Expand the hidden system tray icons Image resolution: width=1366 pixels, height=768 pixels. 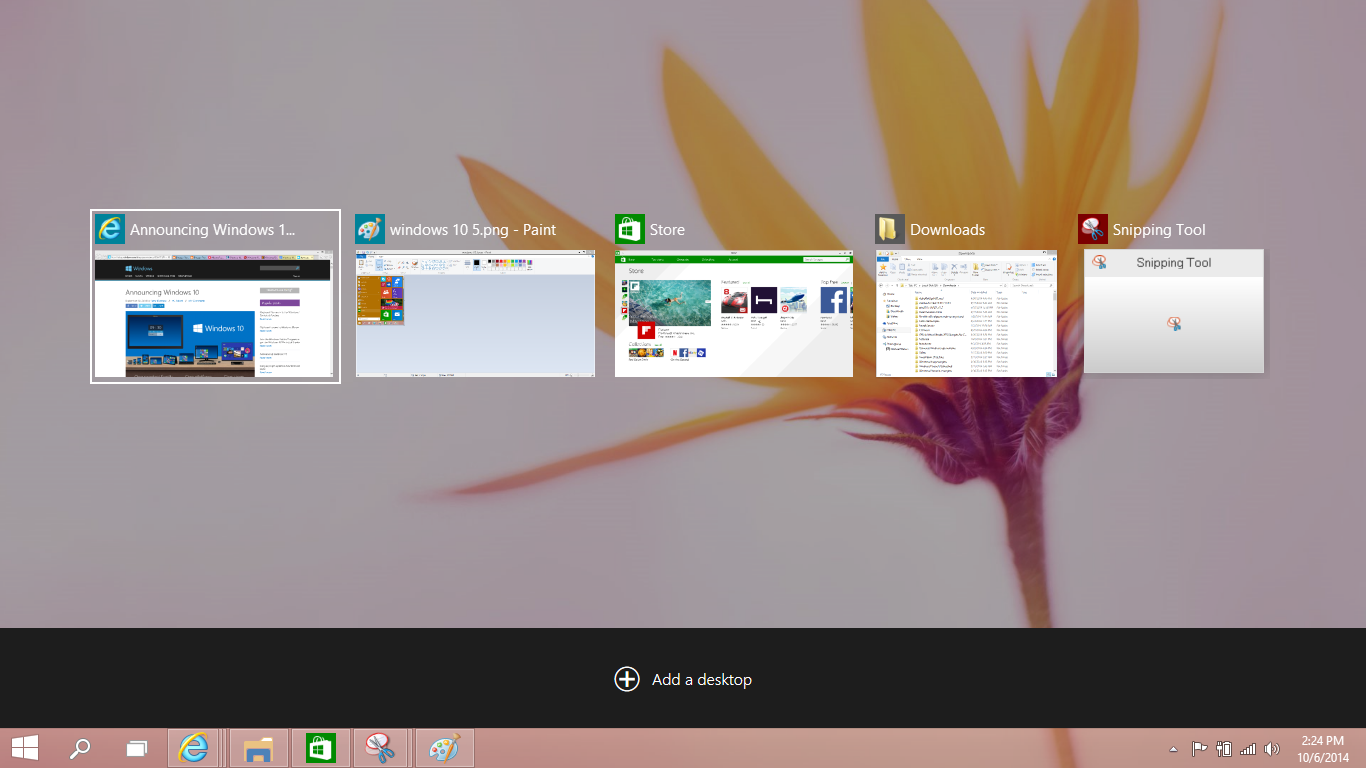click(1174, 747)
